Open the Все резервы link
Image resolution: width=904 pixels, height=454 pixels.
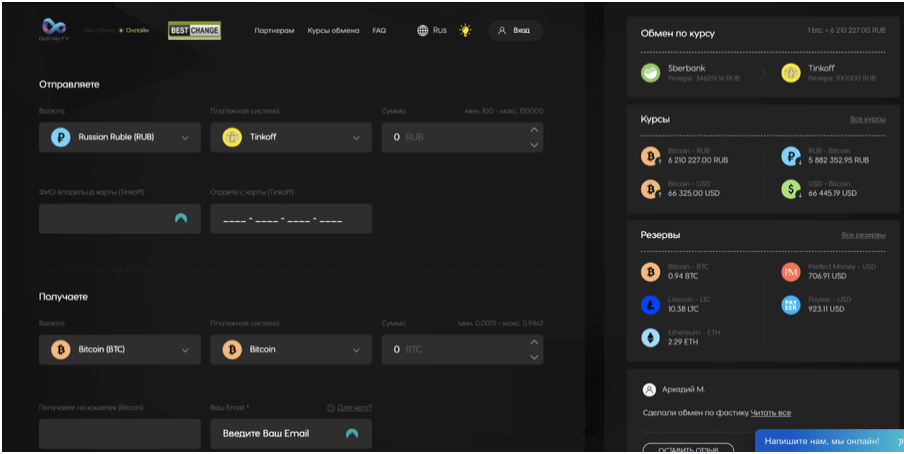click(862, 235)
